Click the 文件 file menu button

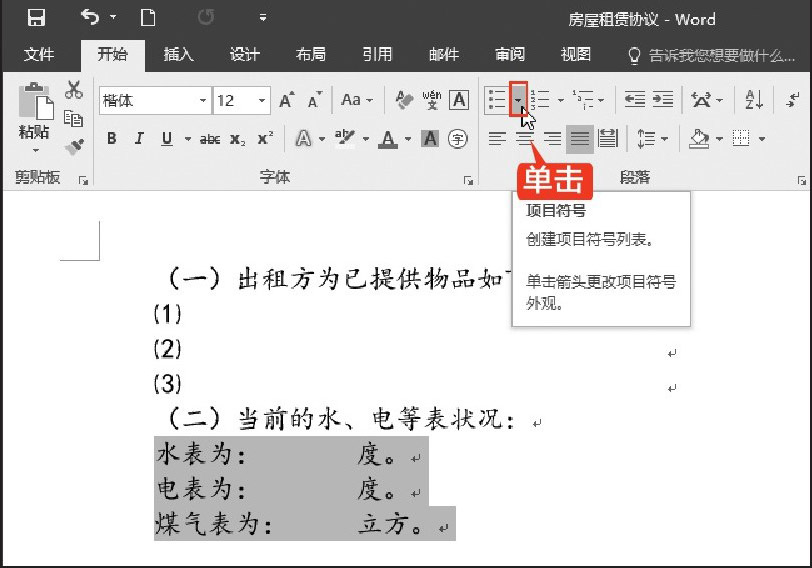39,54
